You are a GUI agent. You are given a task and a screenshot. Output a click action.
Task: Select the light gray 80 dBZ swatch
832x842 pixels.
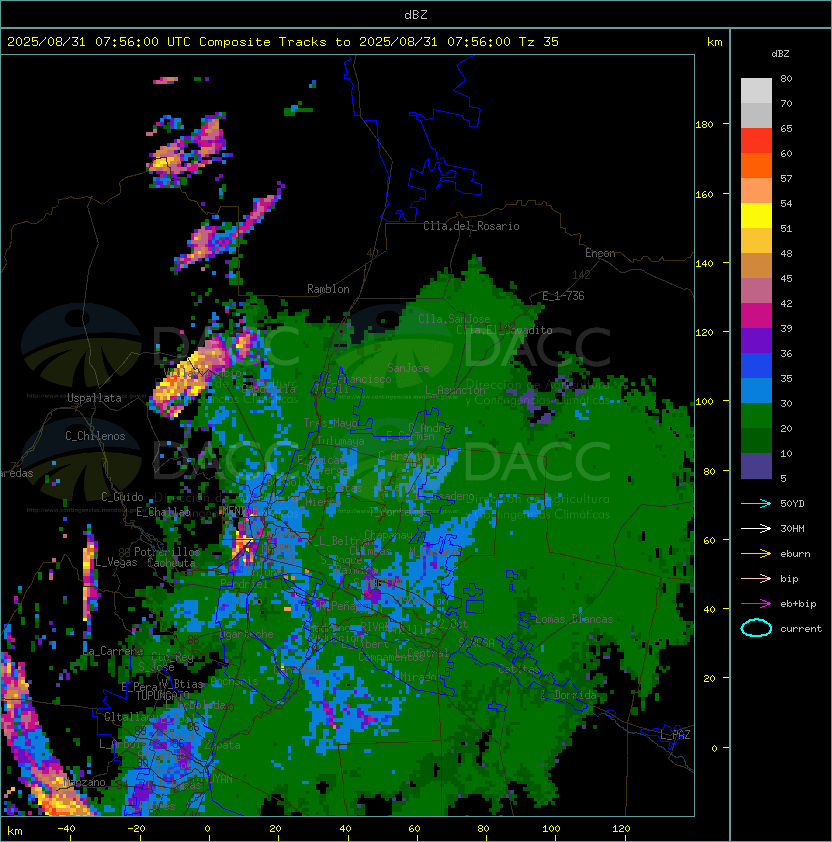756,90
